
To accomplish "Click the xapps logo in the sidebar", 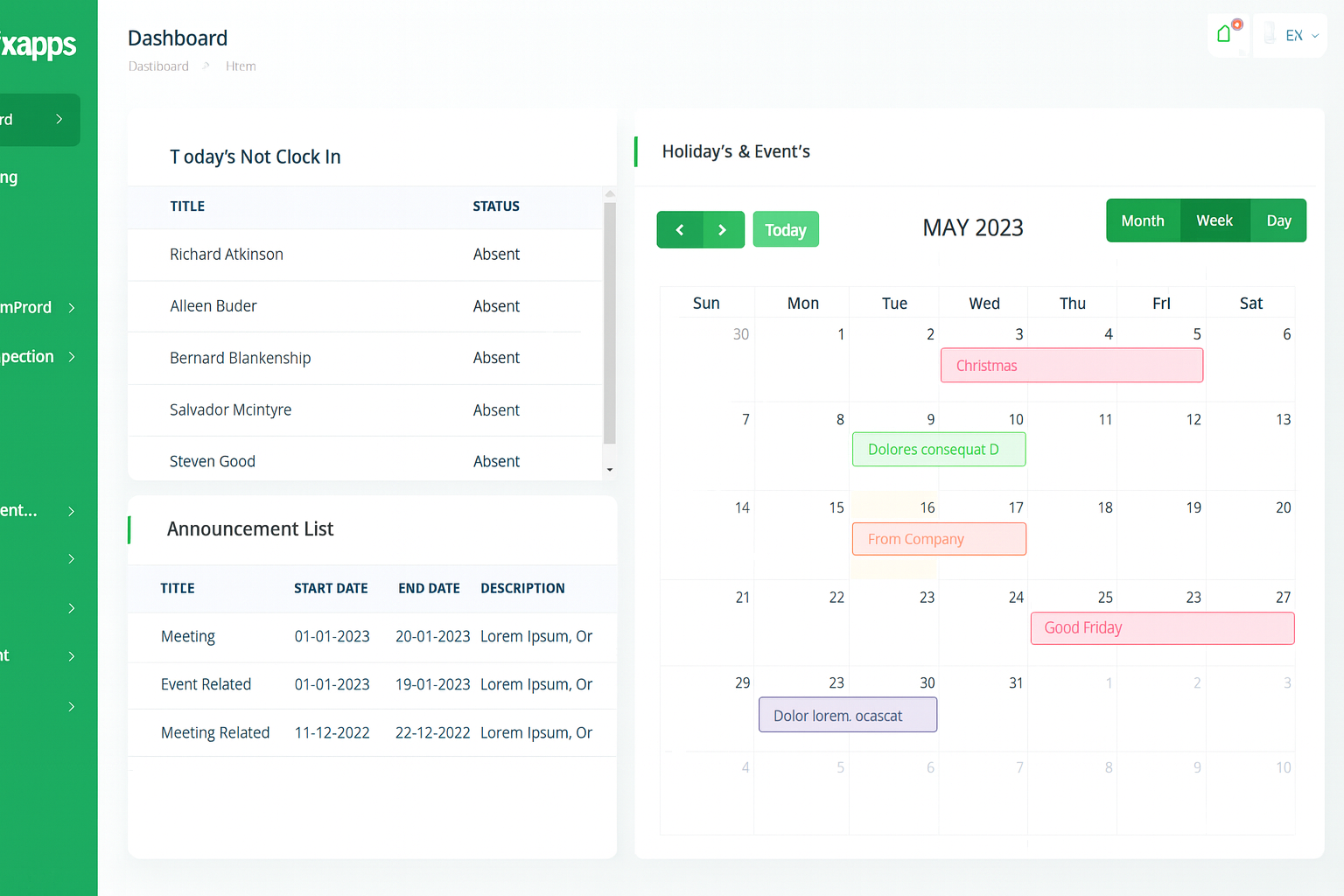I will 38,44.
